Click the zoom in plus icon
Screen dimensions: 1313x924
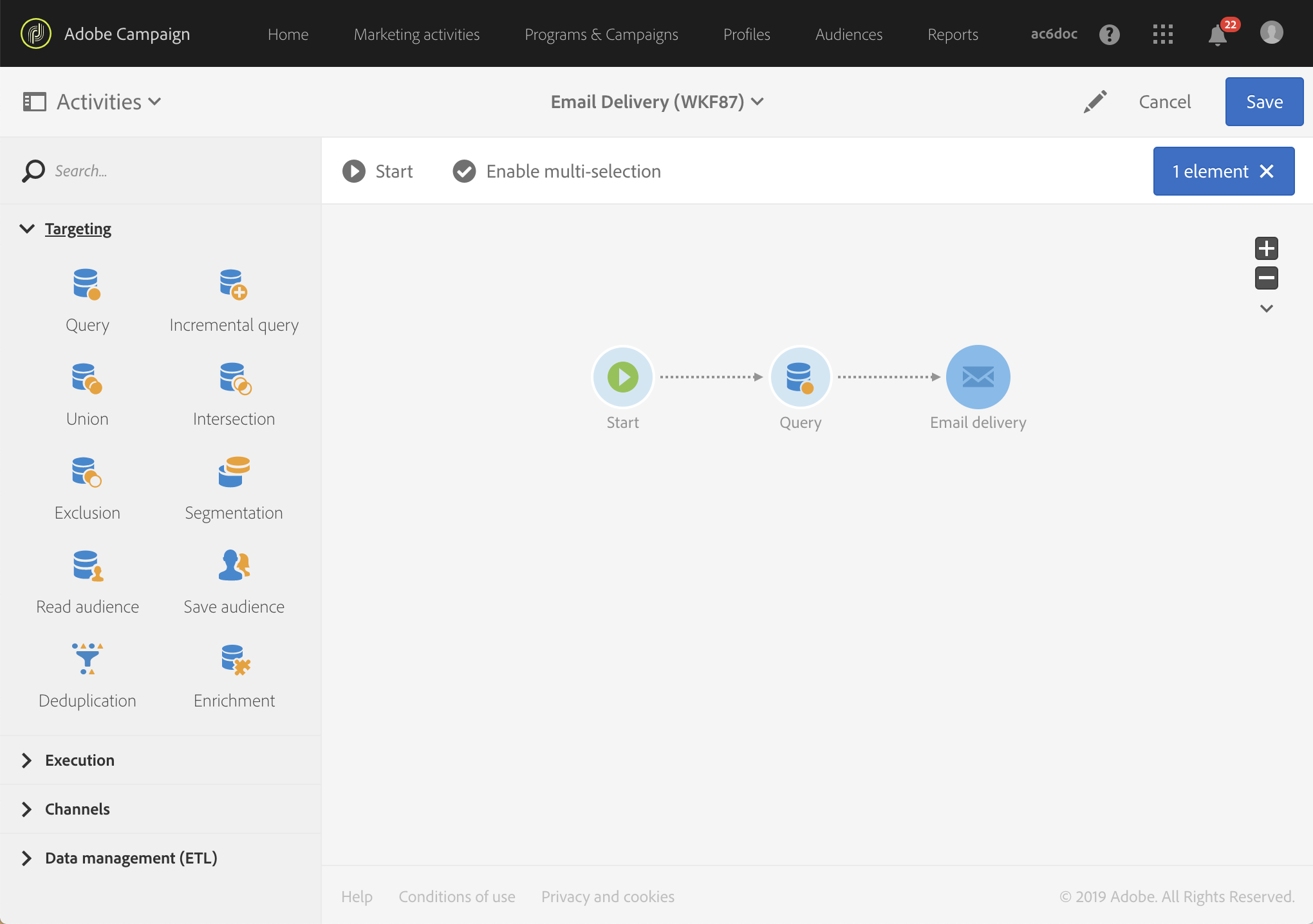pos(1266,248)
